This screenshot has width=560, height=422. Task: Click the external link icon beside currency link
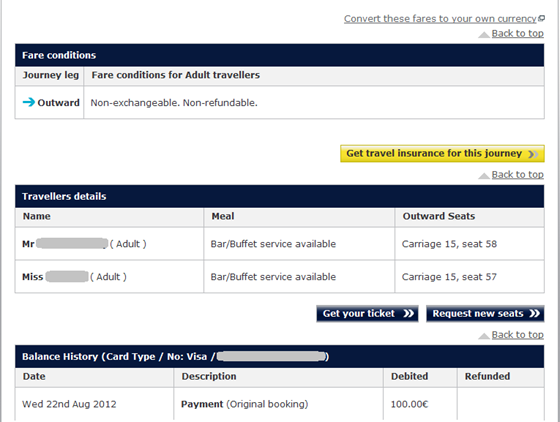tap(541, 18)
